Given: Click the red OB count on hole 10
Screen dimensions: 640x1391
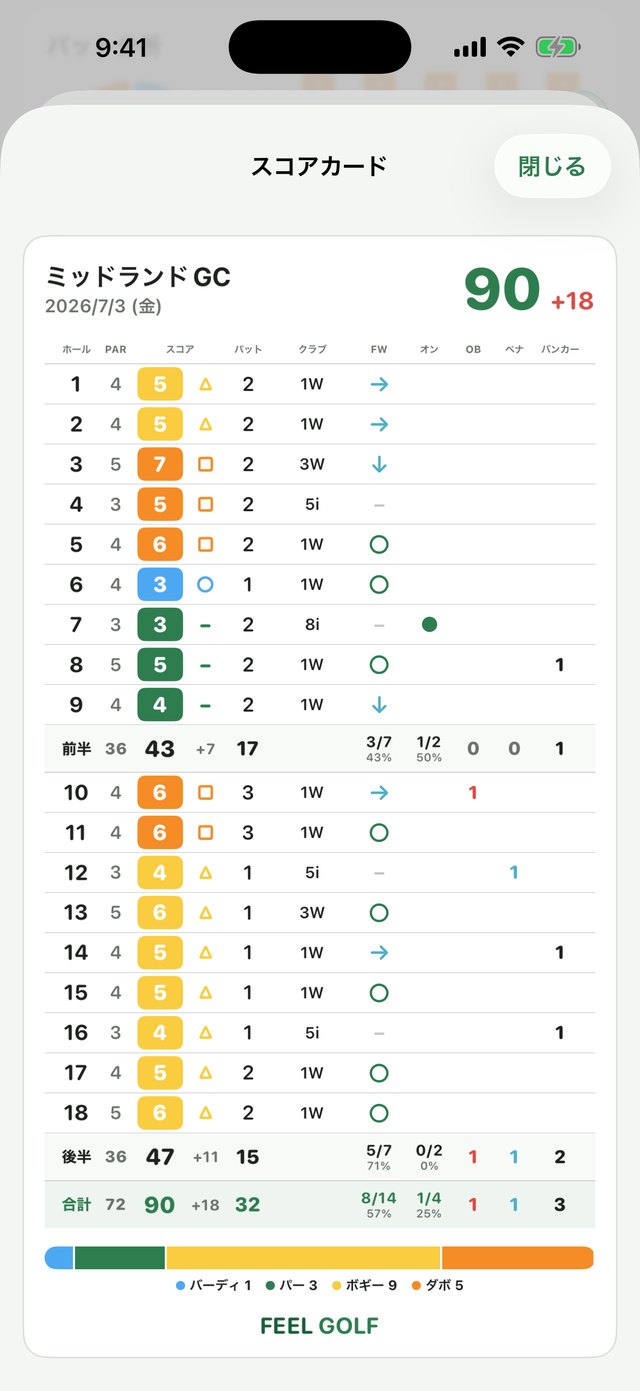Looking at the screenshot, I should point(472,792).
